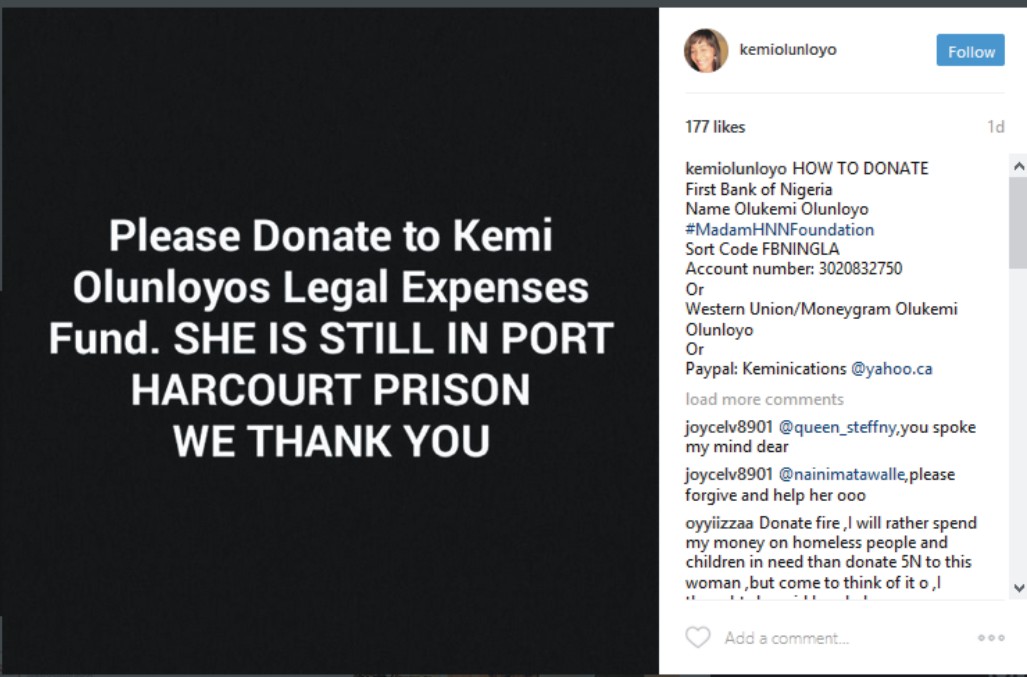Open the three-dot more options menu

pyautogui.click(x=991, y=638)
